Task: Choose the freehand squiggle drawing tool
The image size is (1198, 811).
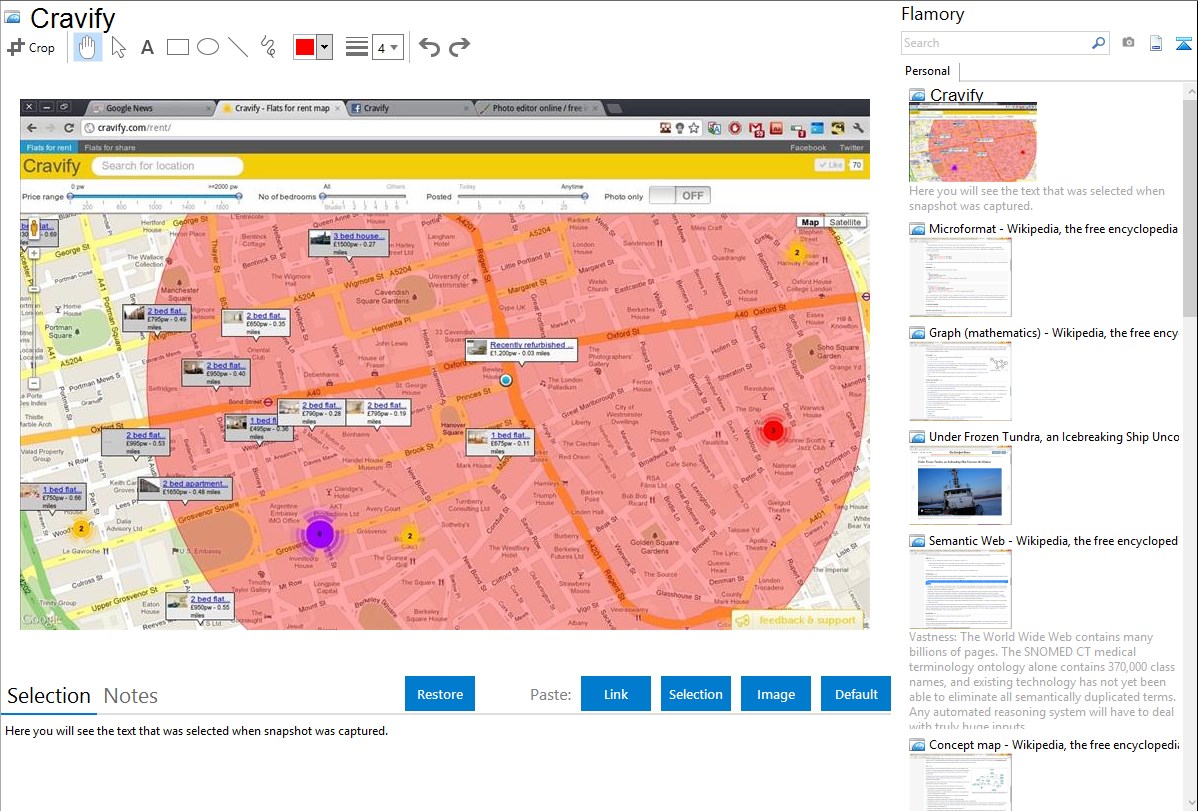Action: pyautogui.click(x=268, y=47)
